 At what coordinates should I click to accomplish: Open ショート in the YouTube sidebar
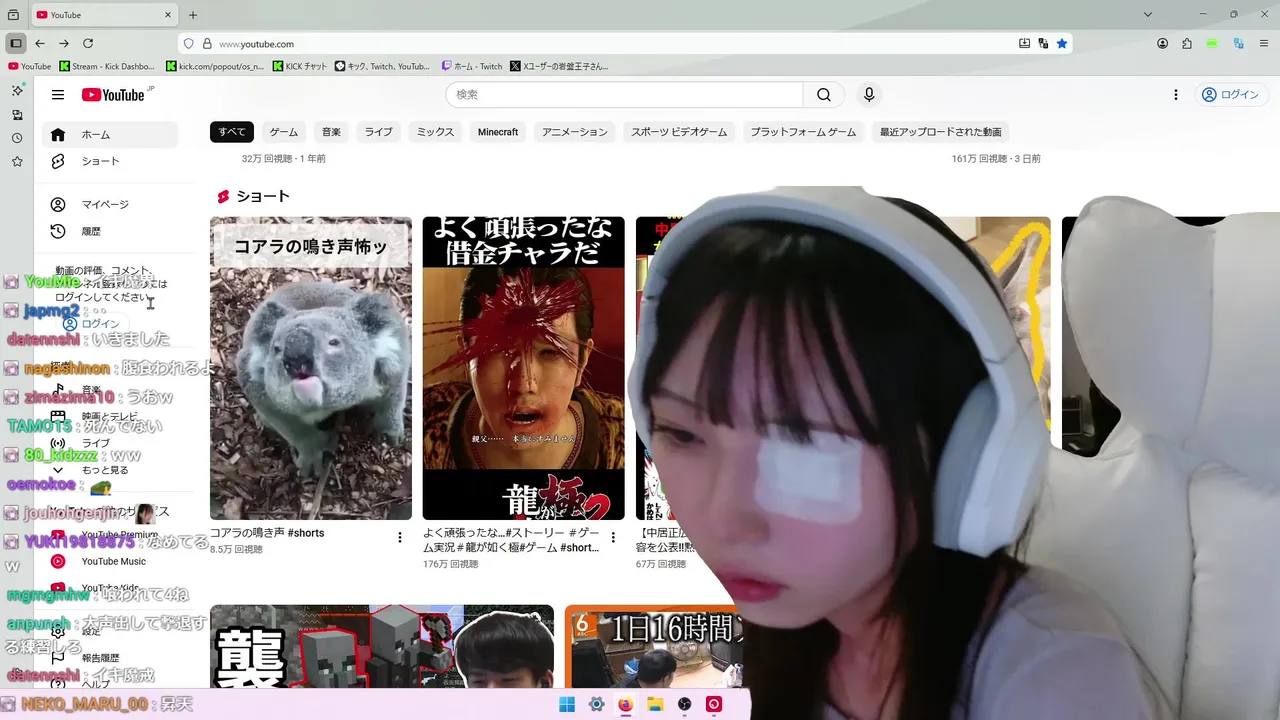(110, 161)
